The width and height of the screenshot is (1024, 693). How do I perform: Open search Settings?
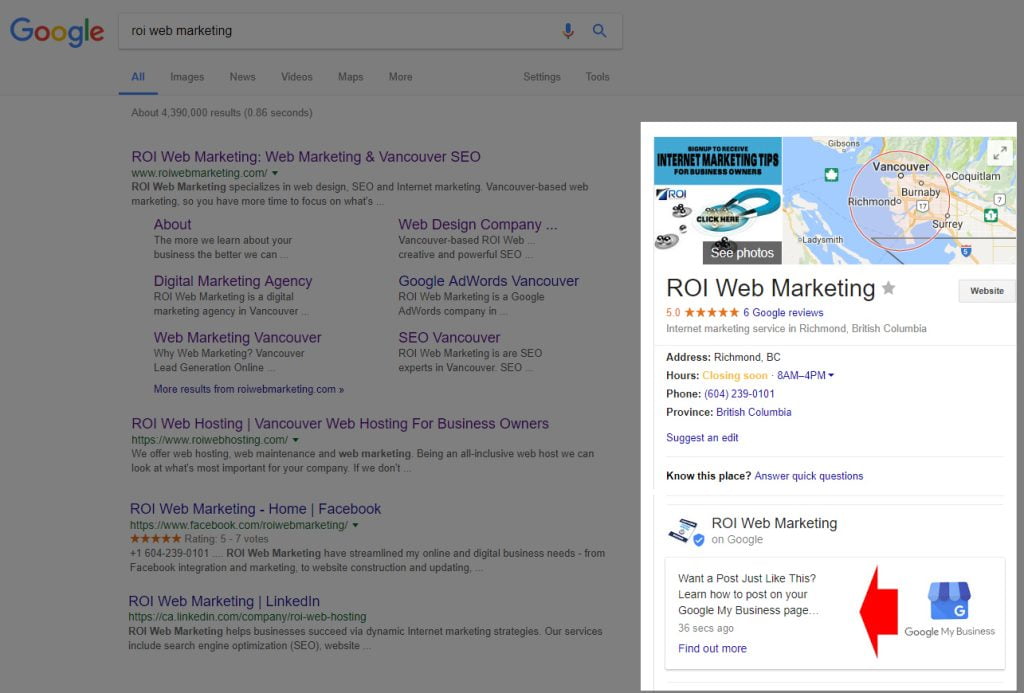[x=542, y=76]
